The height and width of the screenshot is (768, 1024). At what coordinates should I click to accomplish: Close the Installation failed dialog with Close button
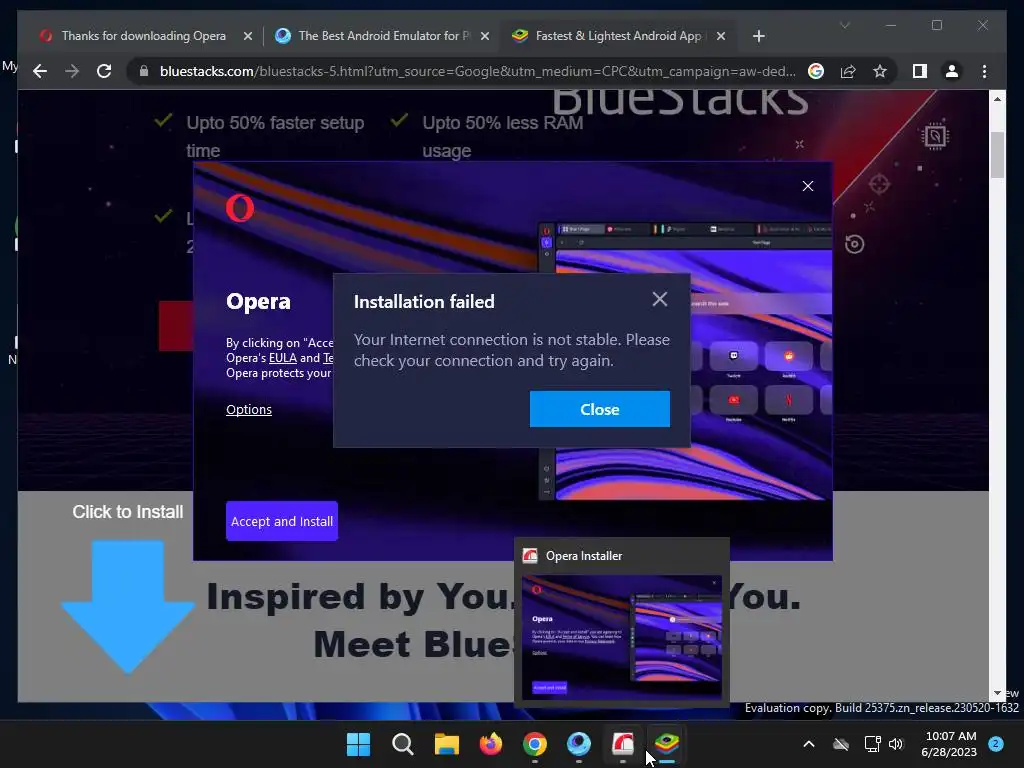pyautogui.click(x=600, y=409)
